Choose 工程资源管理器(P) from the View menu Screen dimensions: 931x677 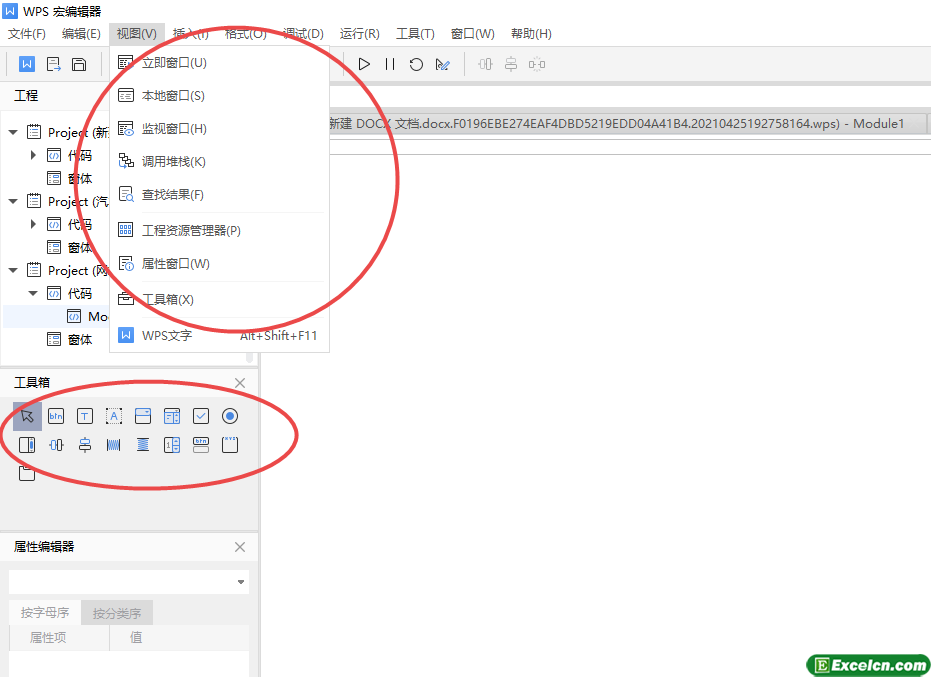click(220, 230)
